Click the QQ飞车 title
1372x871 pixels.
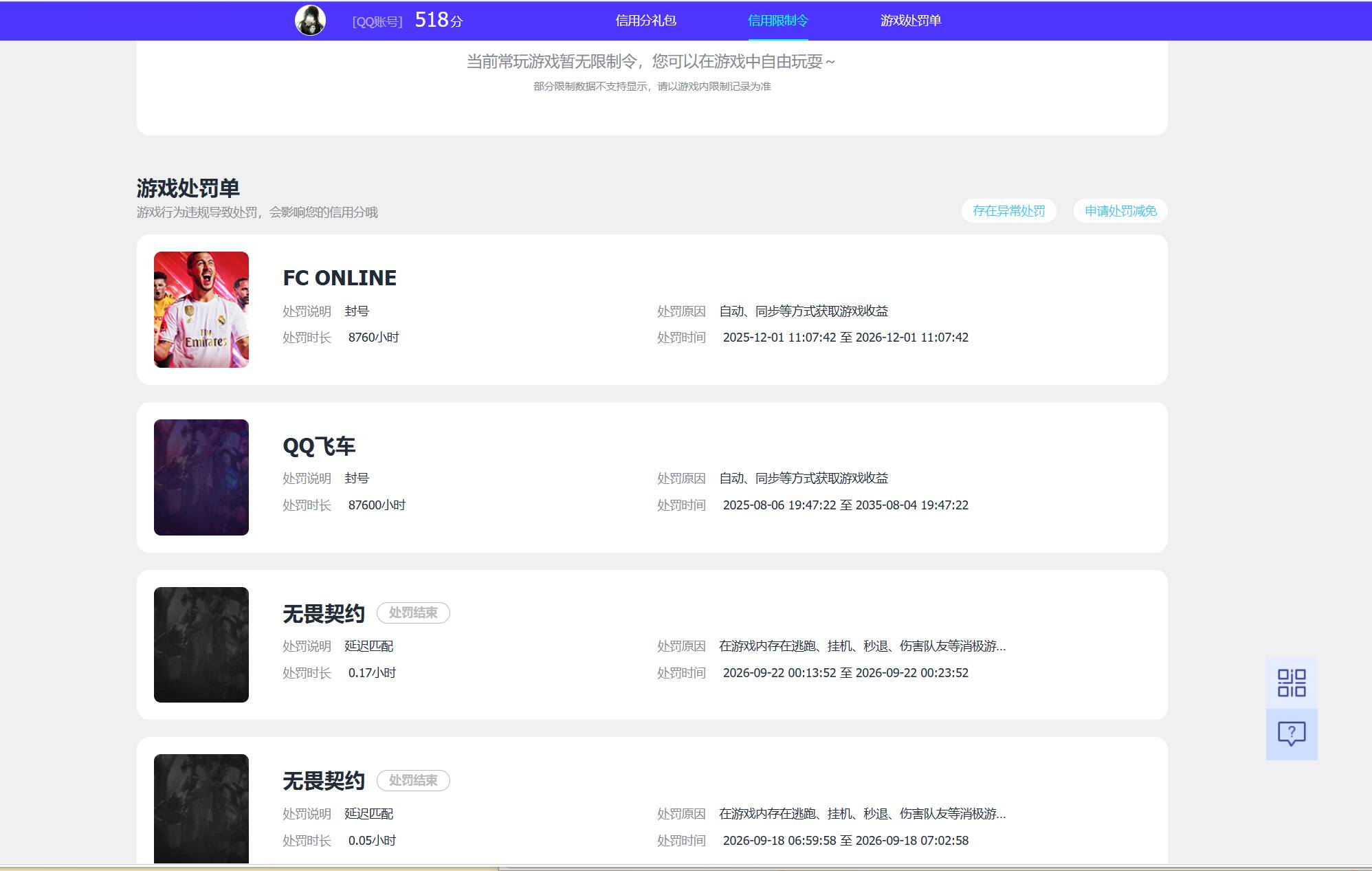click(x=319, y=446)
